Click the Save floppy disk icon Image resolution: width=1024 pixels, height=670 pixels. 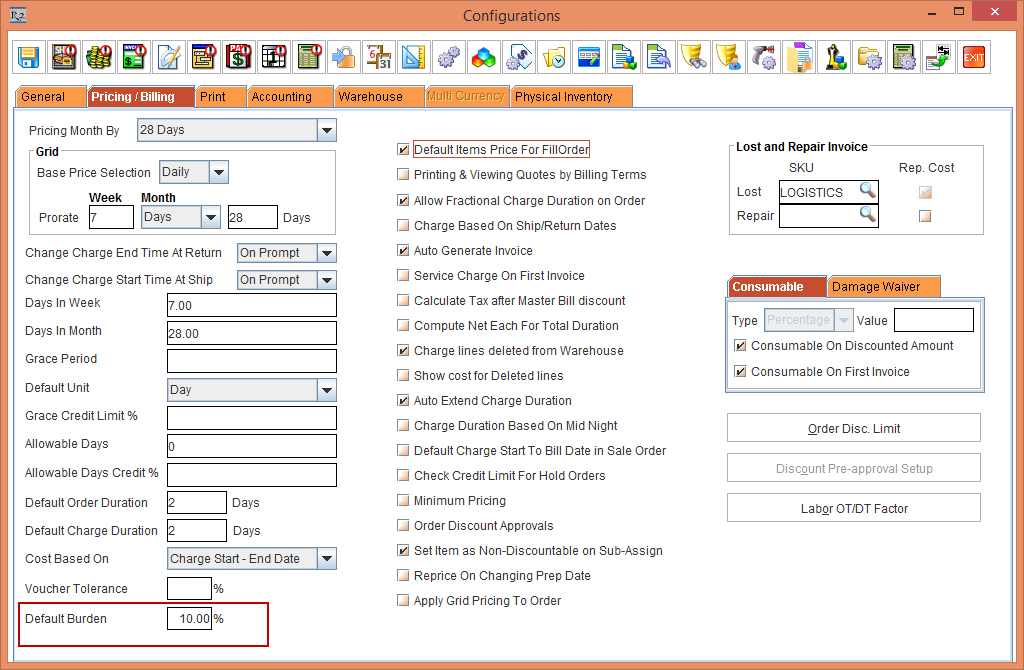[29, 57]
